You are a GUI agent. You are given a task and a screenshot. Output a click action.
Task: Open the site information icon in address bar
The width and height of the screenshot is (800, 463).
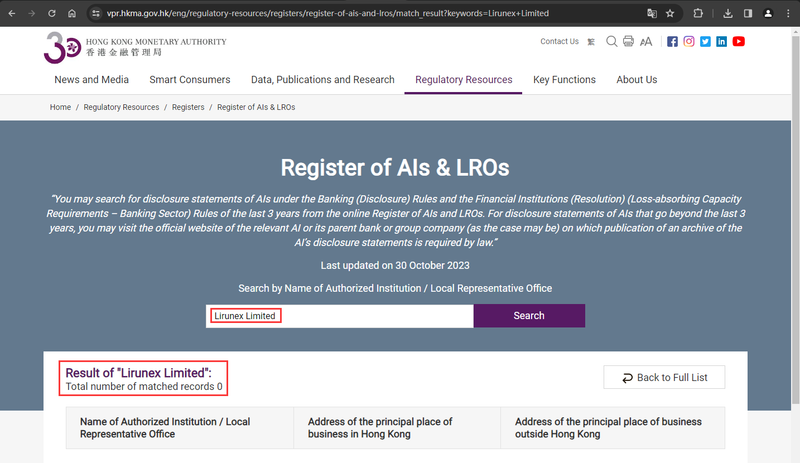(x=96, y=13)
